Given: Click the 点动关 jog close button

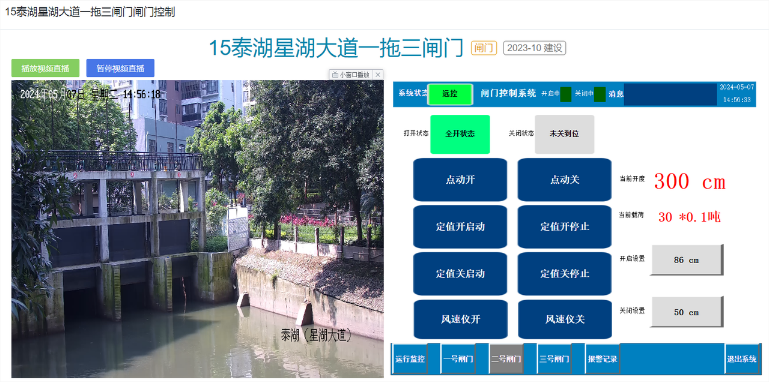Looking at the screenshot, I should click(x=564, y=179).
